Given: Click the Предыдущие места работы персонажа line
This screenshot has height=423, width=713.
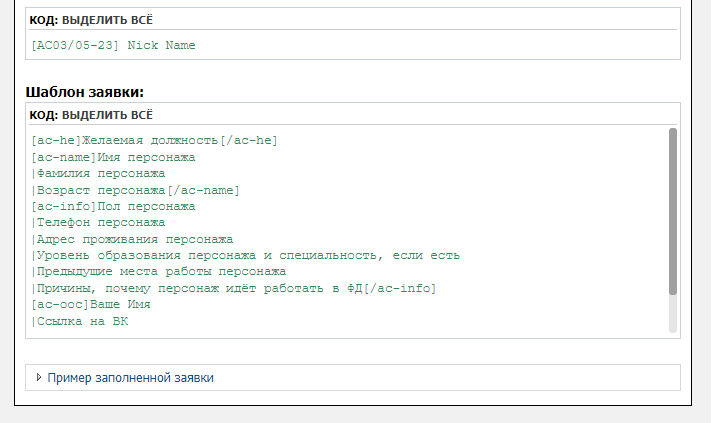Looking at the screenshot, I should [x=159, y=272].
